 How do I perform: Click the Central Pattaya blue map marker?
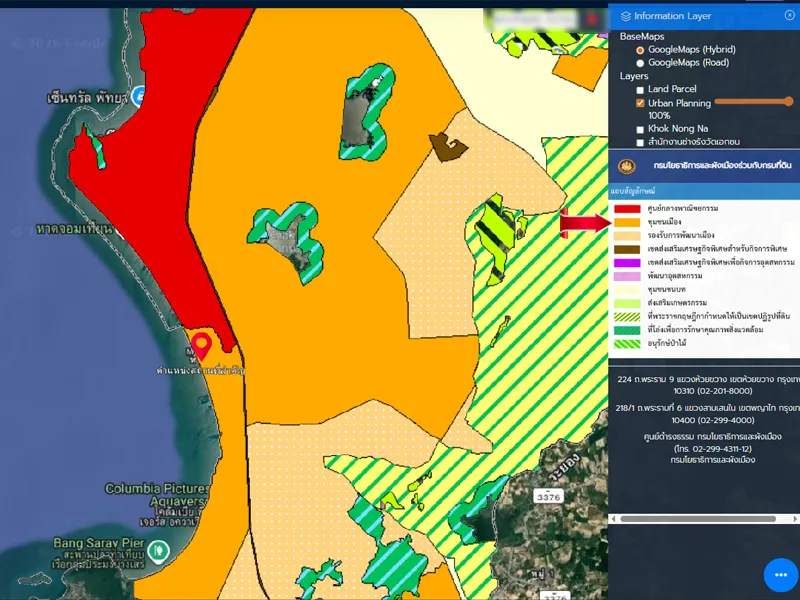(x=138, y=97)
